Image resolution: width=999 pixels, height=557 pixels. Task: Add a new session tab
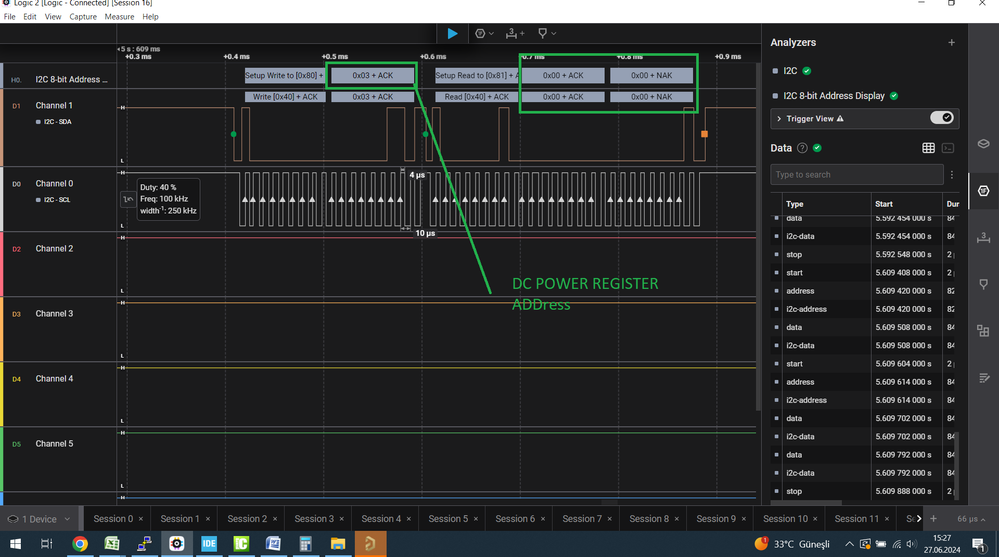[x=933, y=519]
